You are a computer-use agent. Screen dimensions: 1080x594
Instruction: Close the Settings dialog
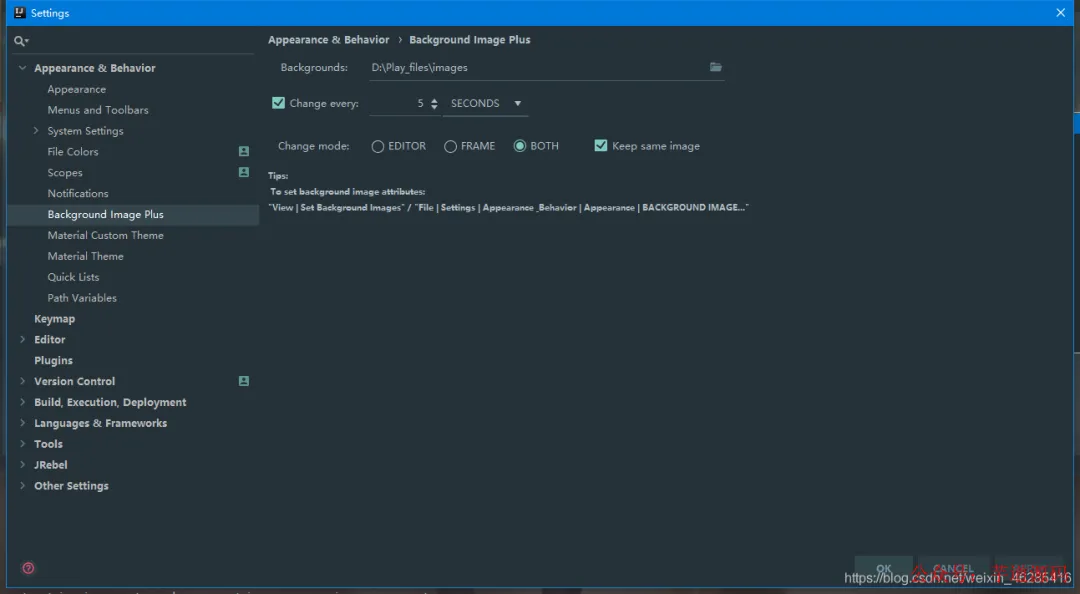[x=1061, y=12]
